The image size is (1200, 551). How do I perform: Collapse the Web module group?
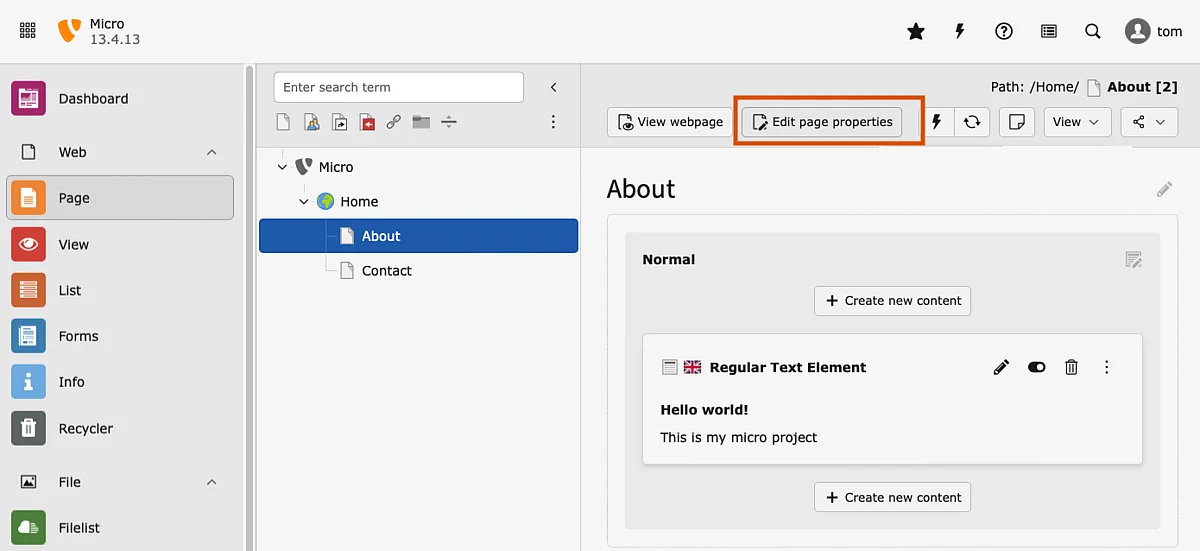click(x=211, y=152)
